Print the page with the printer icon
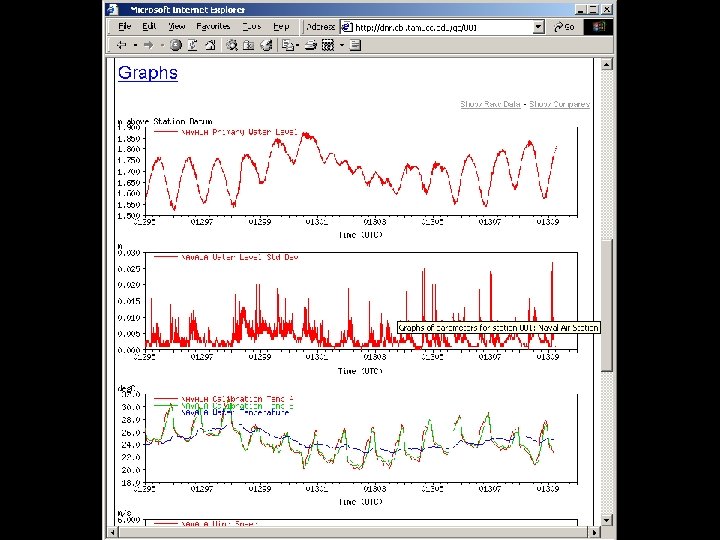Viewport: 720px width, 540px height. tap(310, 45)
